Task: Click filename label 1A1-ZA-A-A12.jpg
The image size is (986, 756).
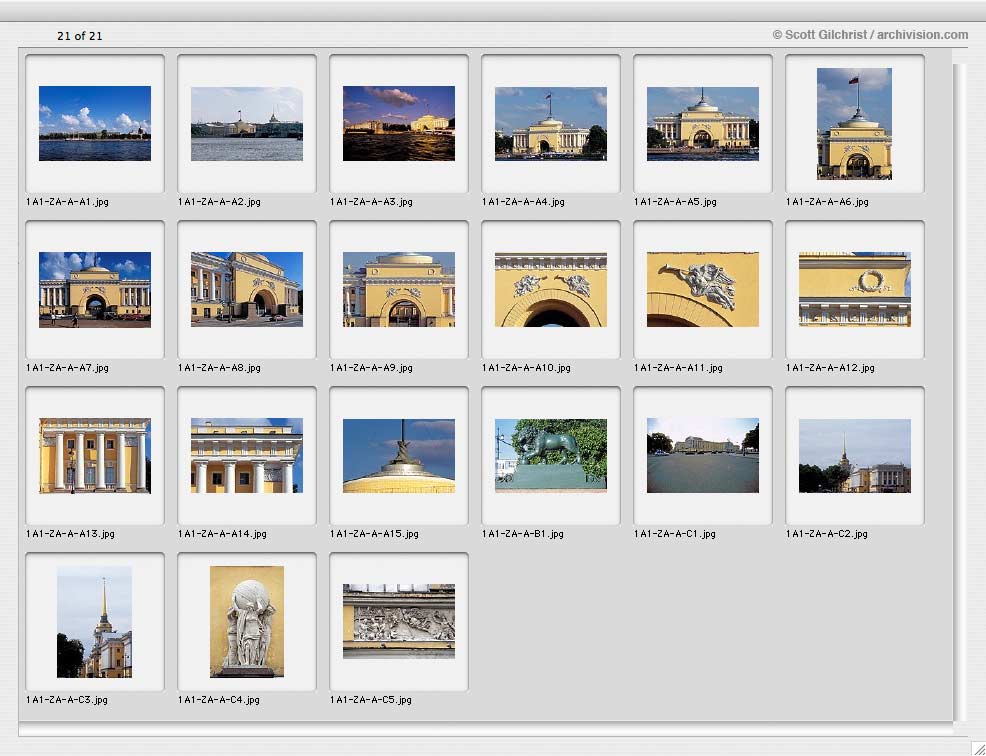Action: pyautogui.click(x=831, y=368)
